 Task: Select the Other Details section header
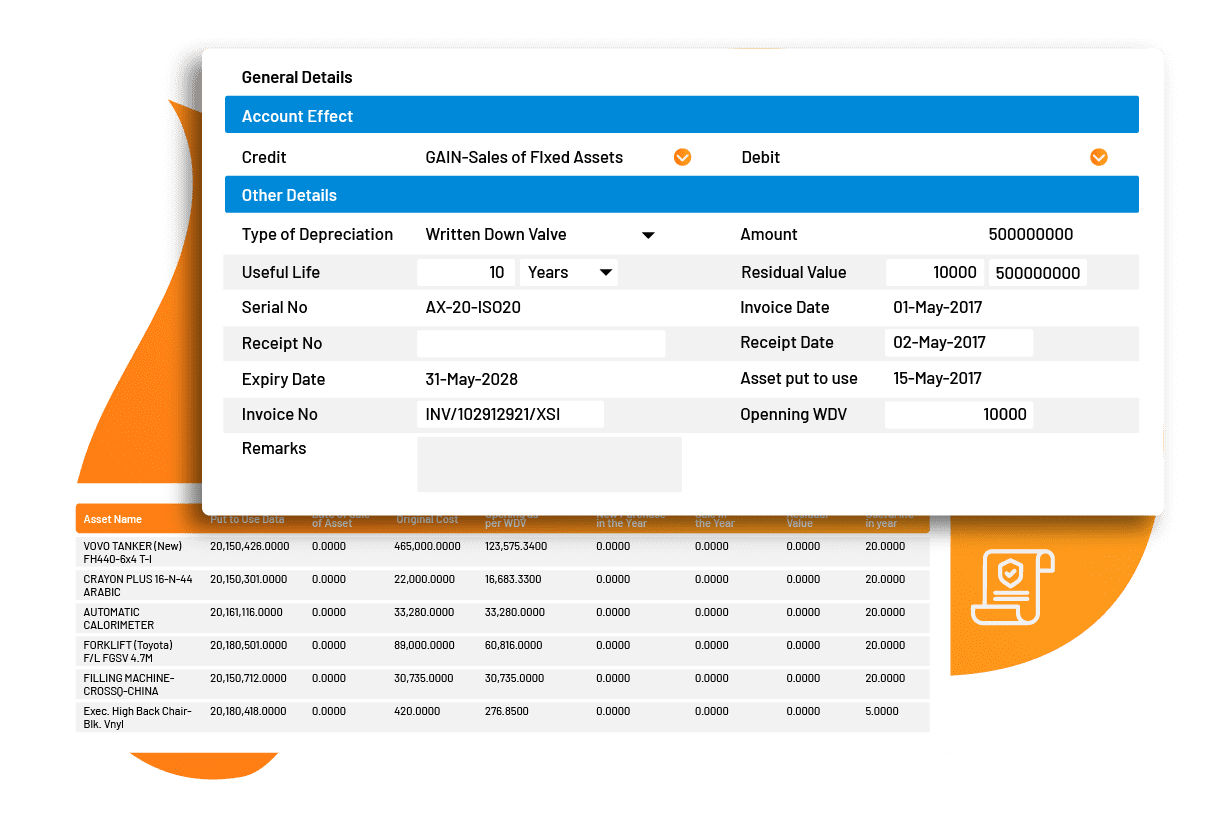(681, 195)
